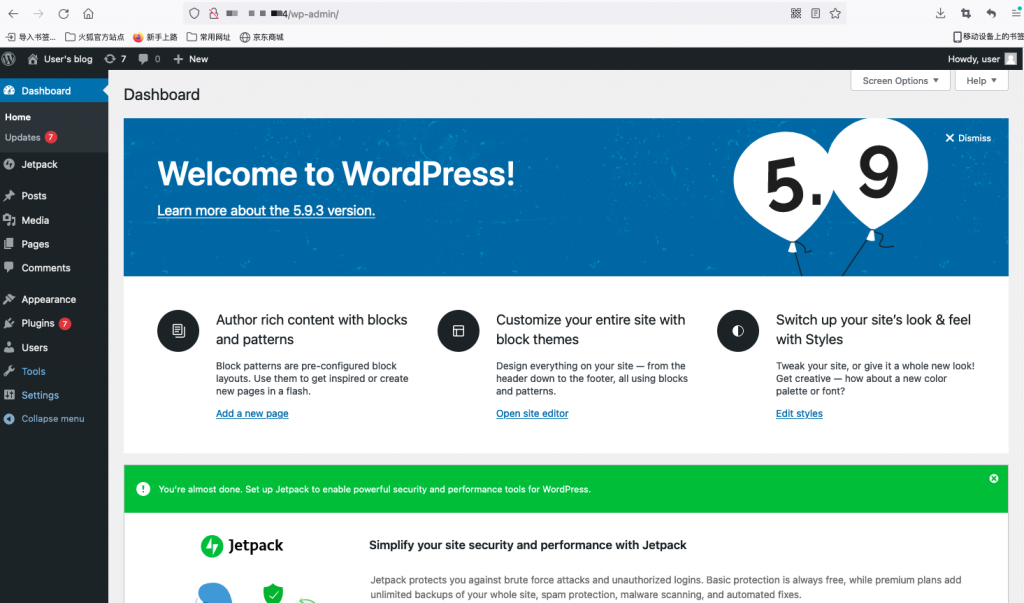Open Tools menu
Viewport: 1024px width, 603px height.
[54, 371]
